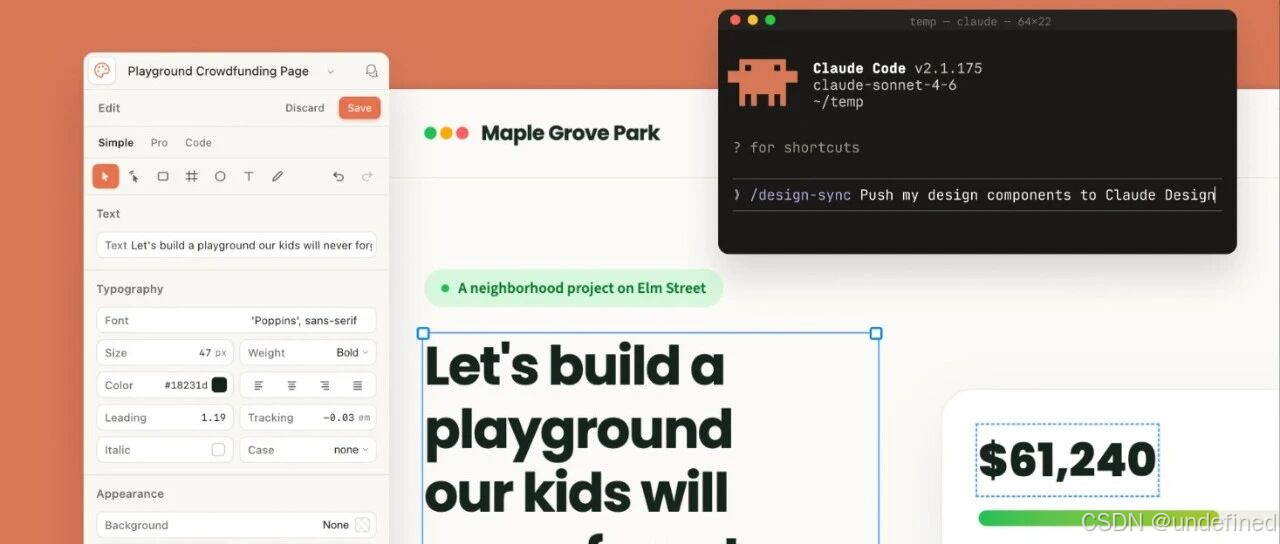
Task: Expand the Playground Crowdfunding Page title dropdown
Action: (x=331, y=71)
